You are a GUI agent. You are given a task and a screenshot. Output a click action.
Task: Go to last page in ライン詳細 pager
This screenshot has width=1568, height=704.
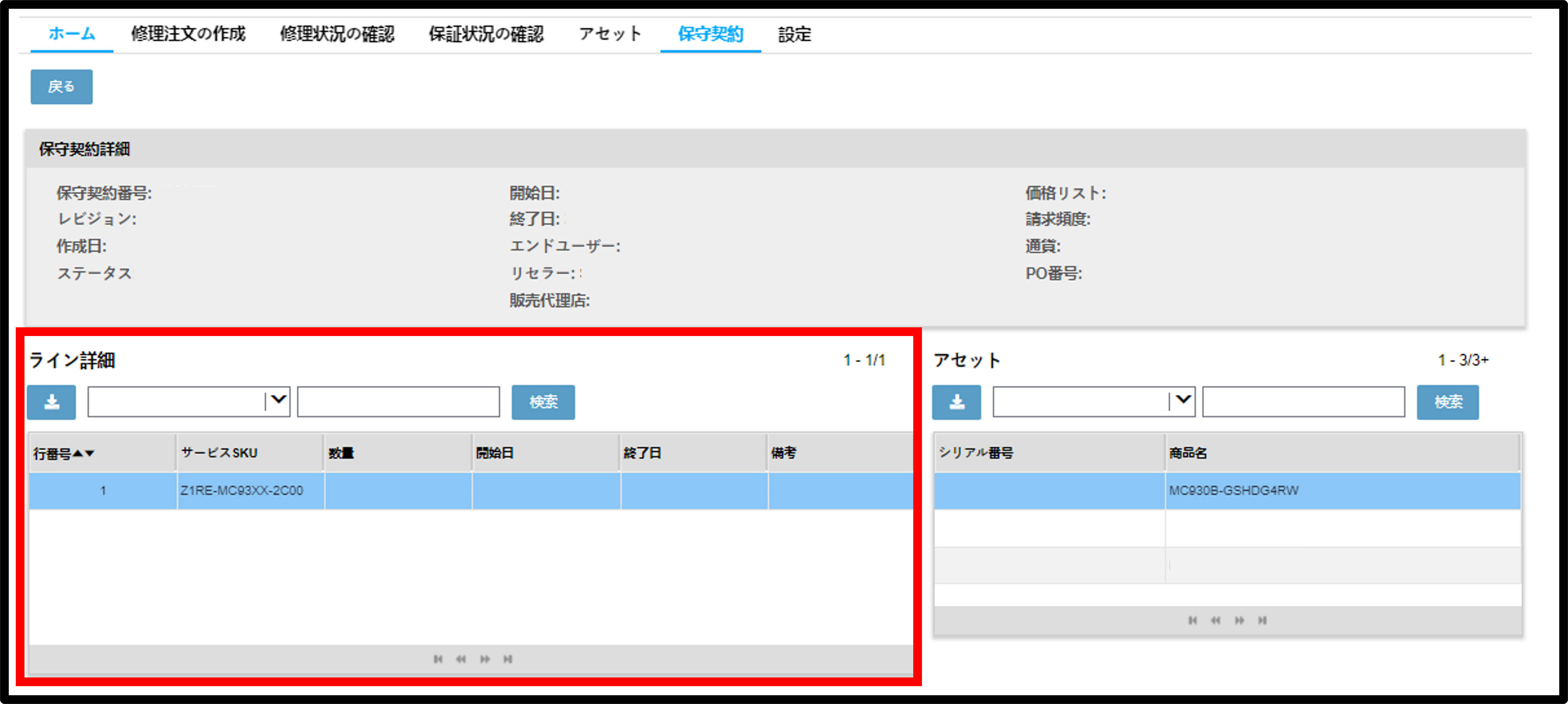[507, 659]
